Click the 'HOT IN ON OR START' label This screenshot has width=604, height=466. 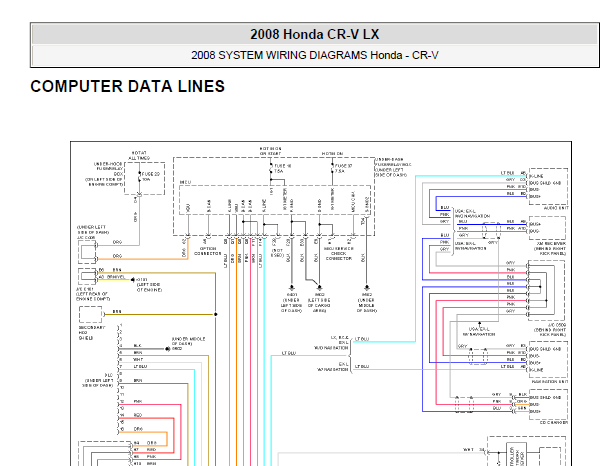coord(270,151)
